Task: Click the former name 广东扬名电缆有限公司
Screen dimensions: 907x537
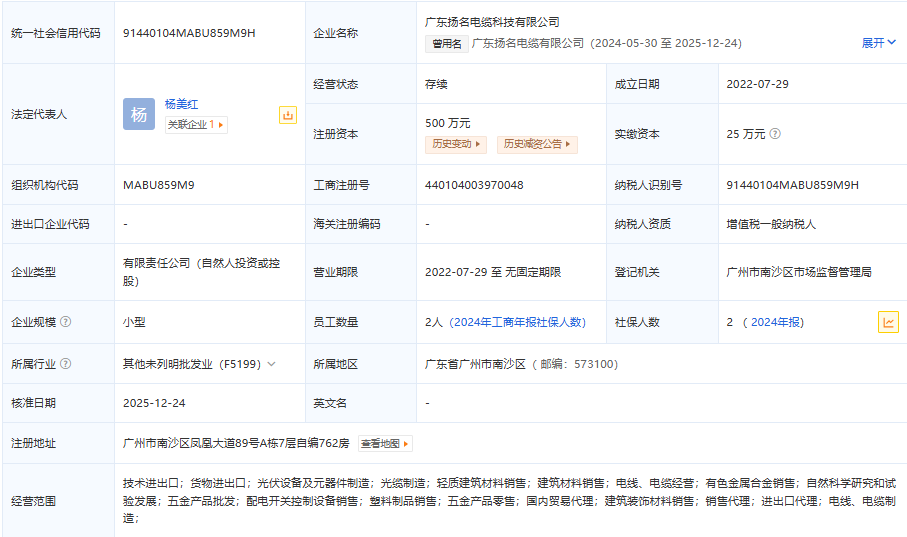Action: [x=528, y=43]
